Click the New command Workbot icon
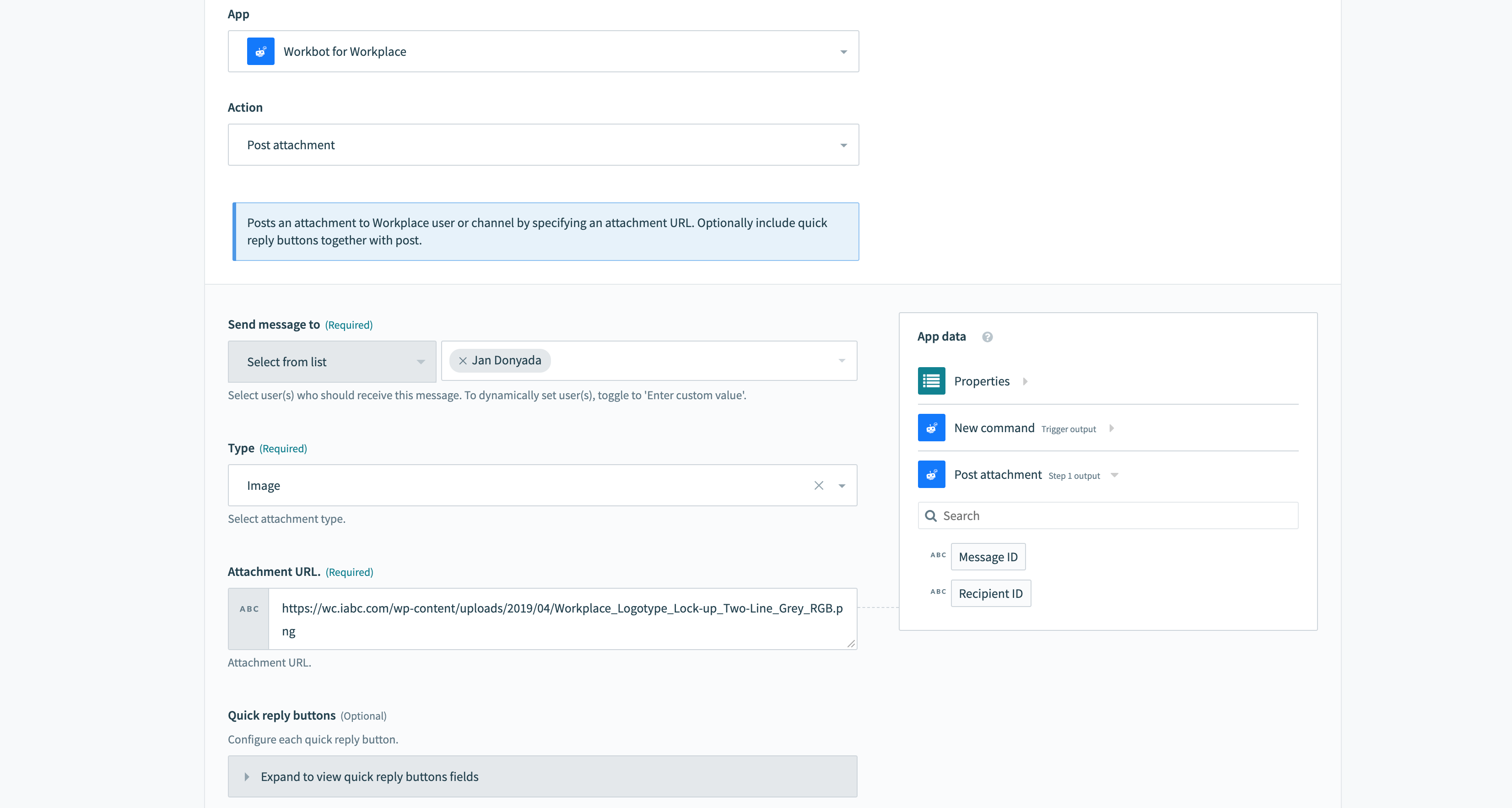The width and height of the screenshot is (1512, 808). click(931, 428)
